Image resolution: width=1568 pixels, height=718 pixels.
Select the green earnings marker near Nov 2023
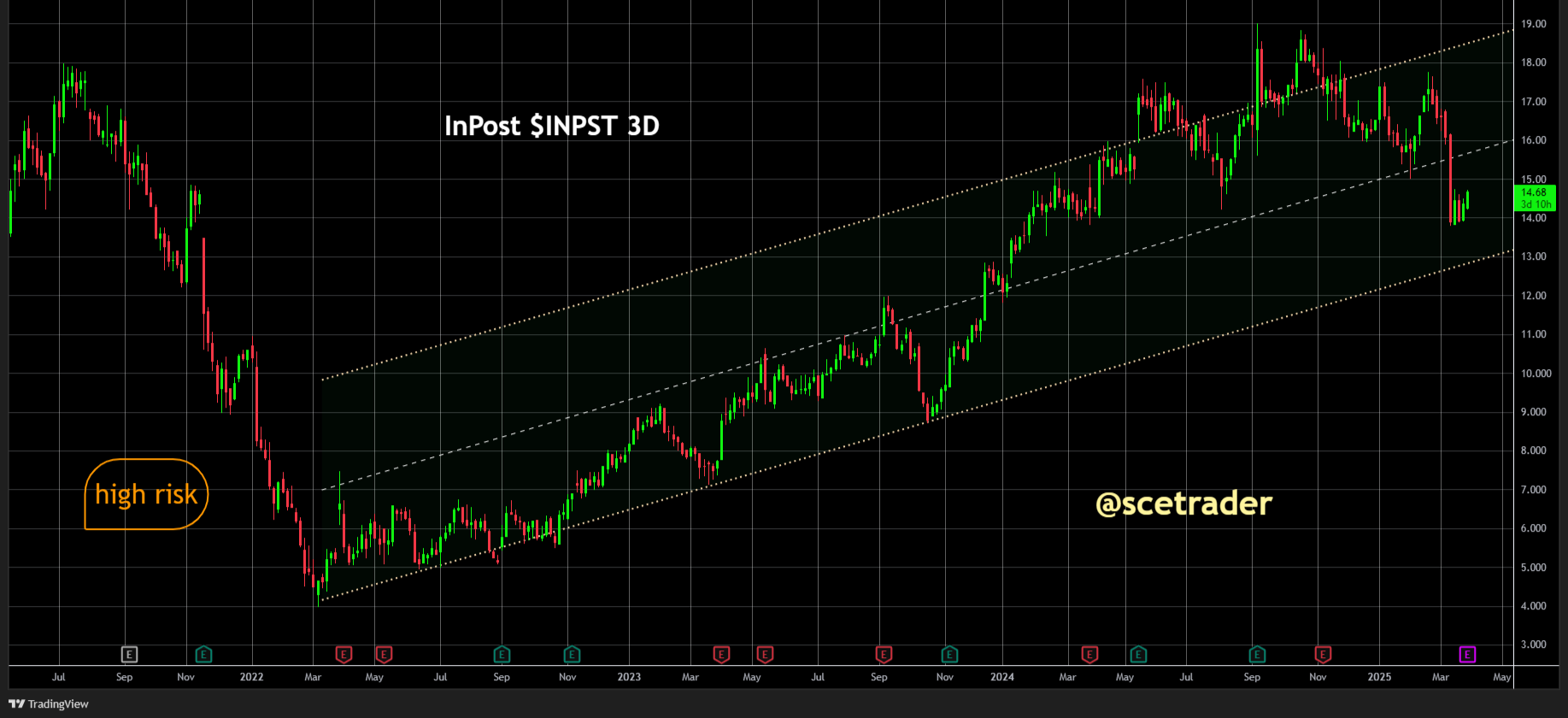click(x=949, y=655)
